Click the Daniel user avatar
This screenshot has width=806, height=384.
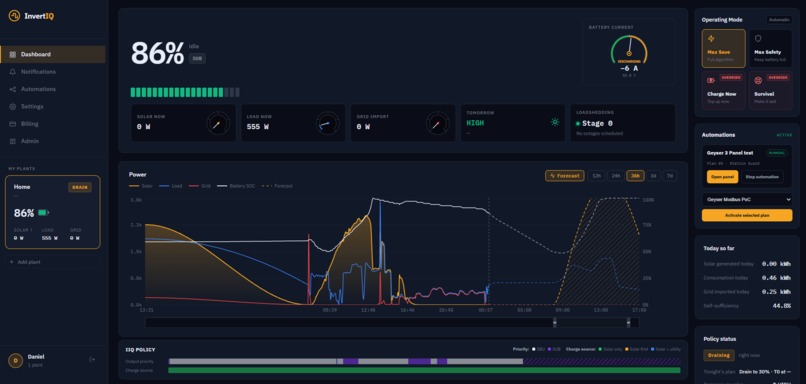(x=15, y=360)
